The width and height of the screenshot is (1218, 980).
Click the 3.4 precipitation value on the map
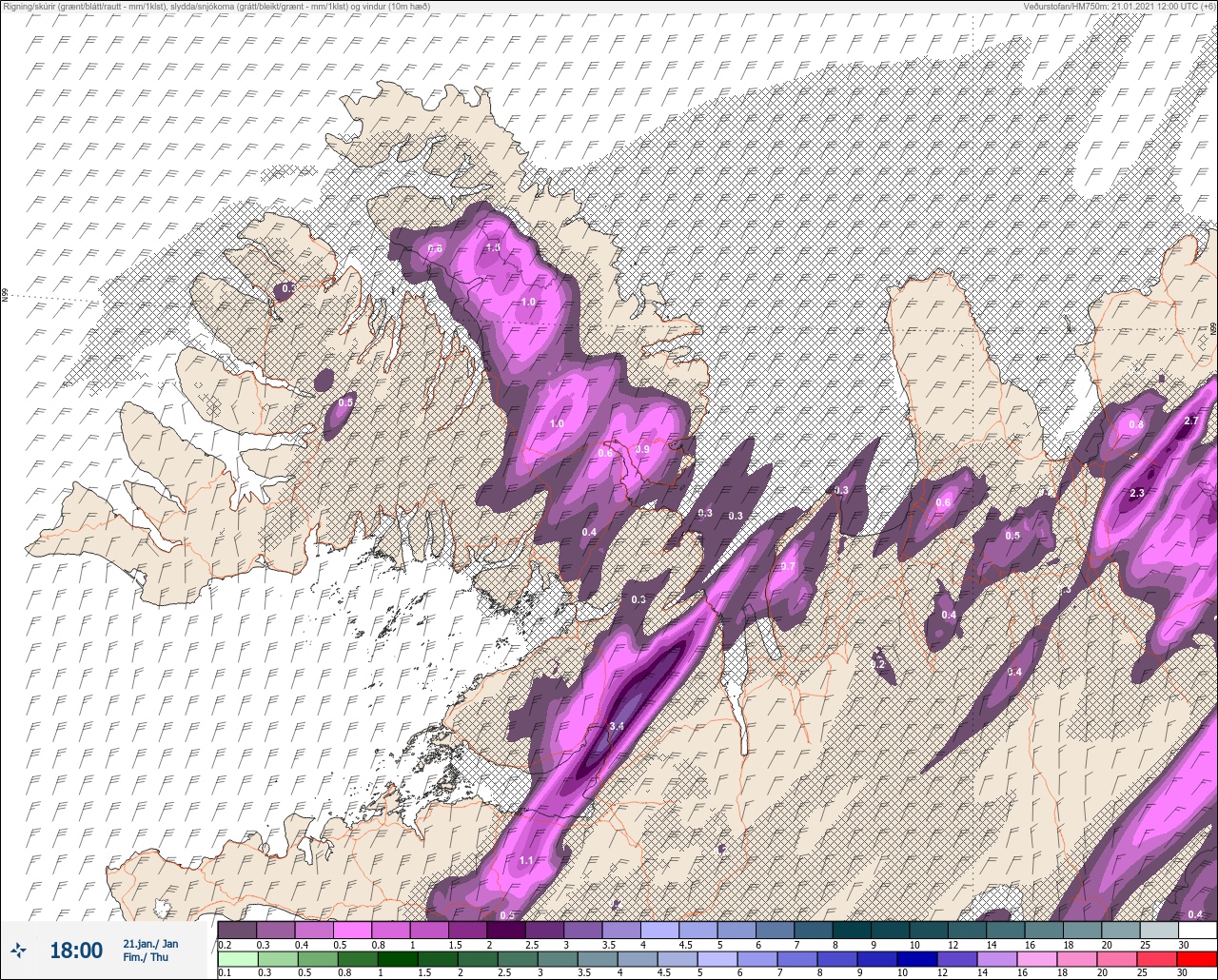[x=616, y=726]
